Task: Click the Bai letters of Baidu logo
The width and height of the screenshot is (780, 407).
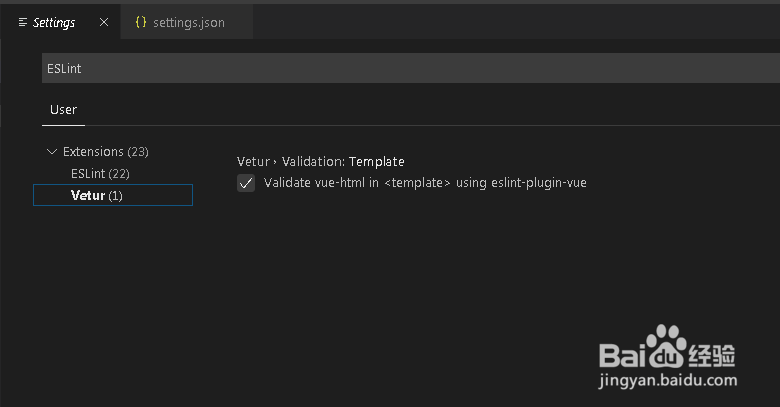Action: click(622, 355)
